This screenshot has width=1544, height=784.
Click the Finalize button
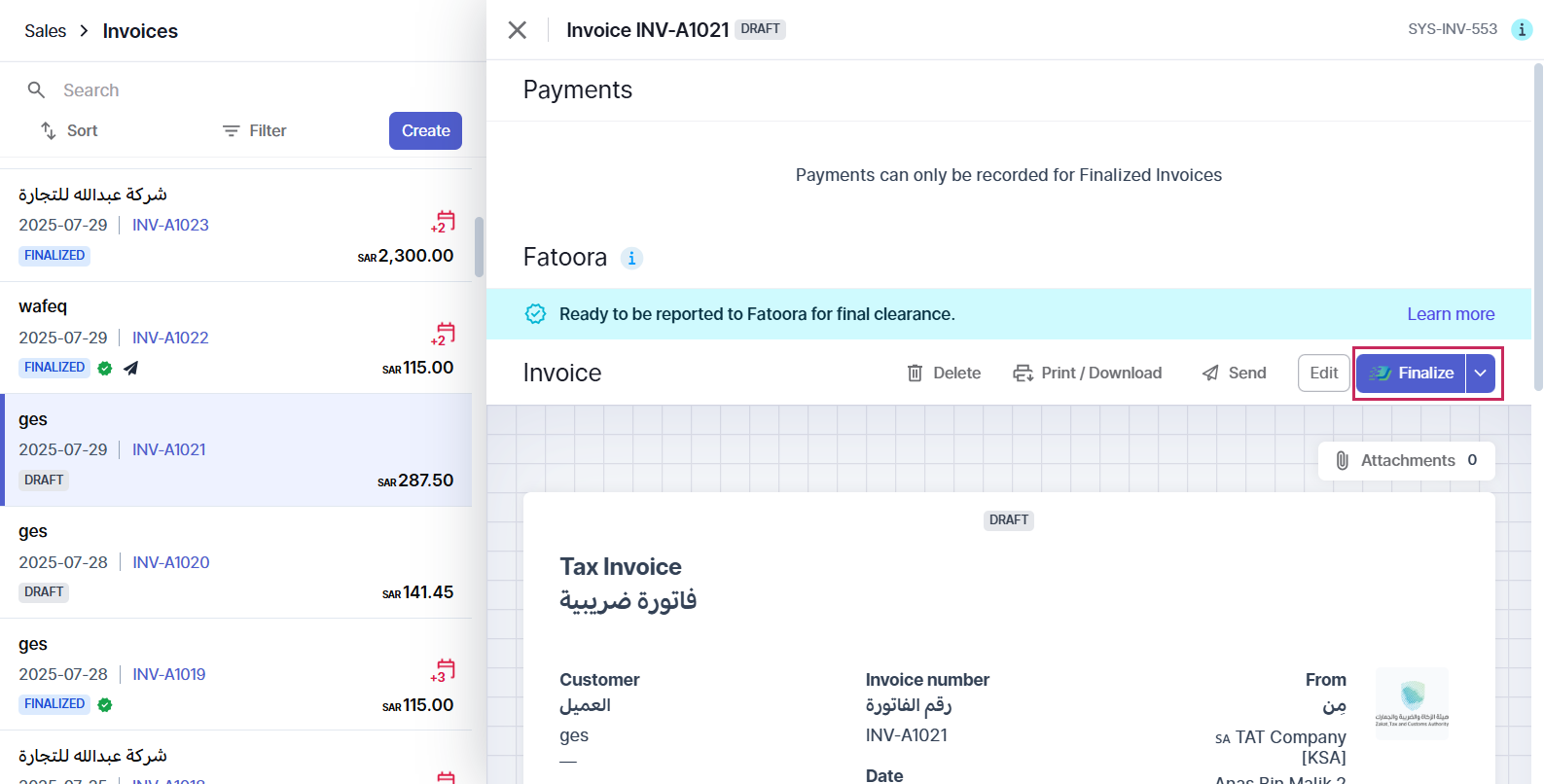1411,373
